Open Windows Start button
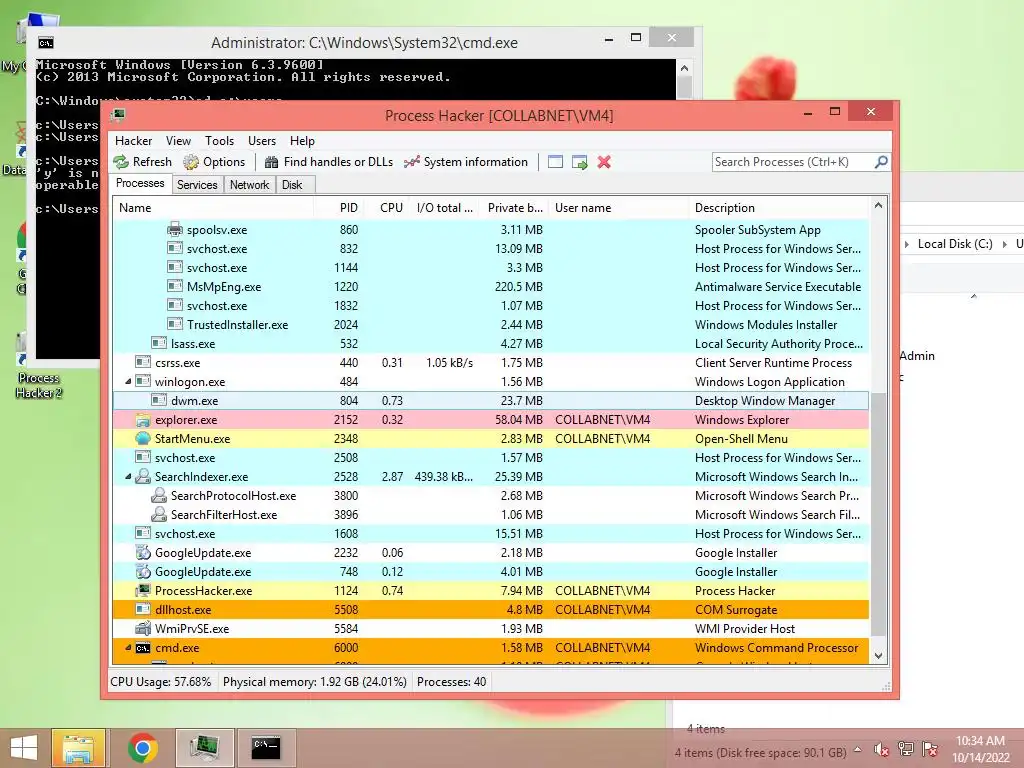The width and height of the screenshot is (1024, 768). 24,748
